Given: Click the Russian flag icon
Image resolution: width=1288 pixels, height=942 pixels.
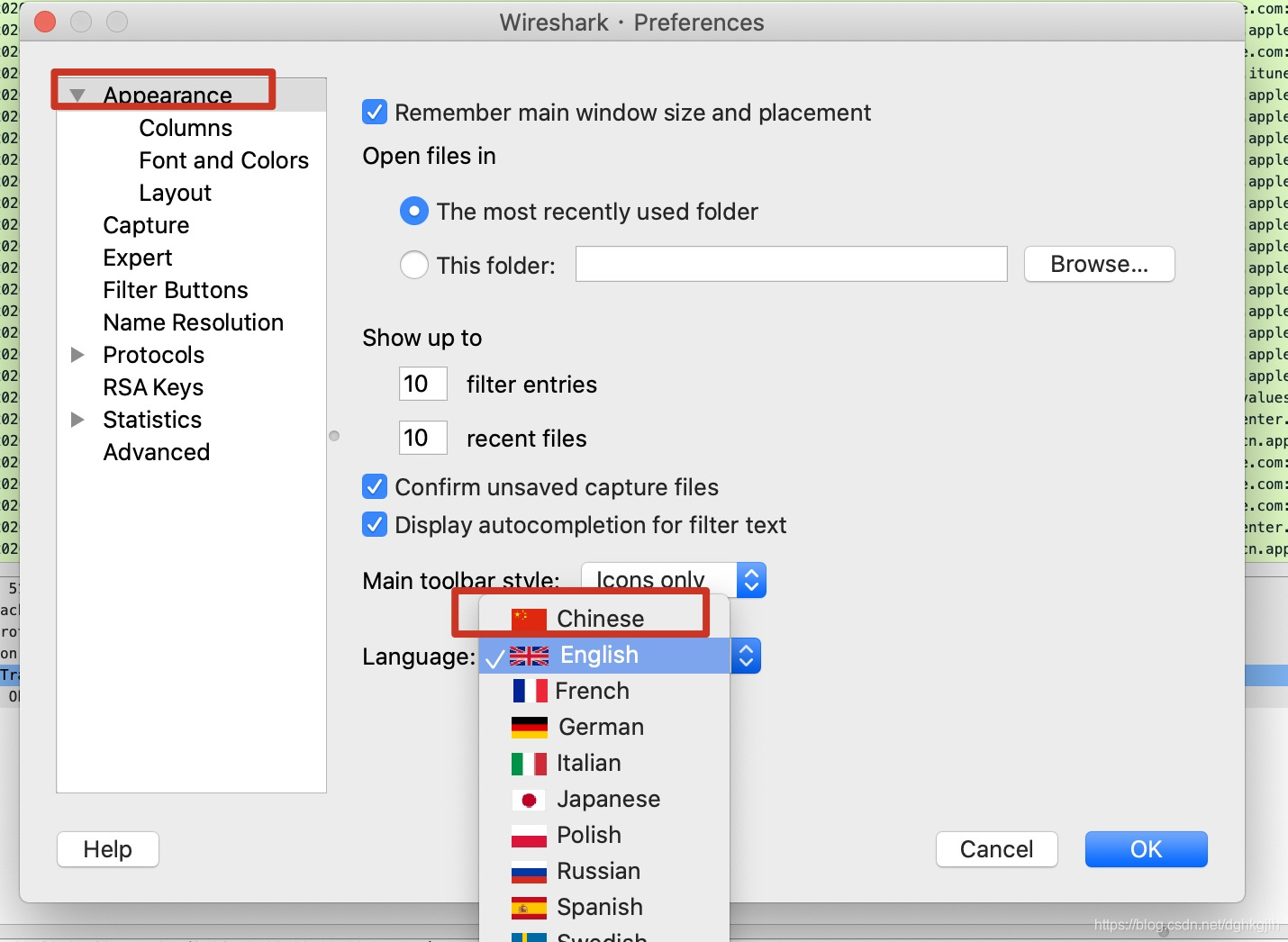Looking at the screenshot, I should click(x=529, y=872).
